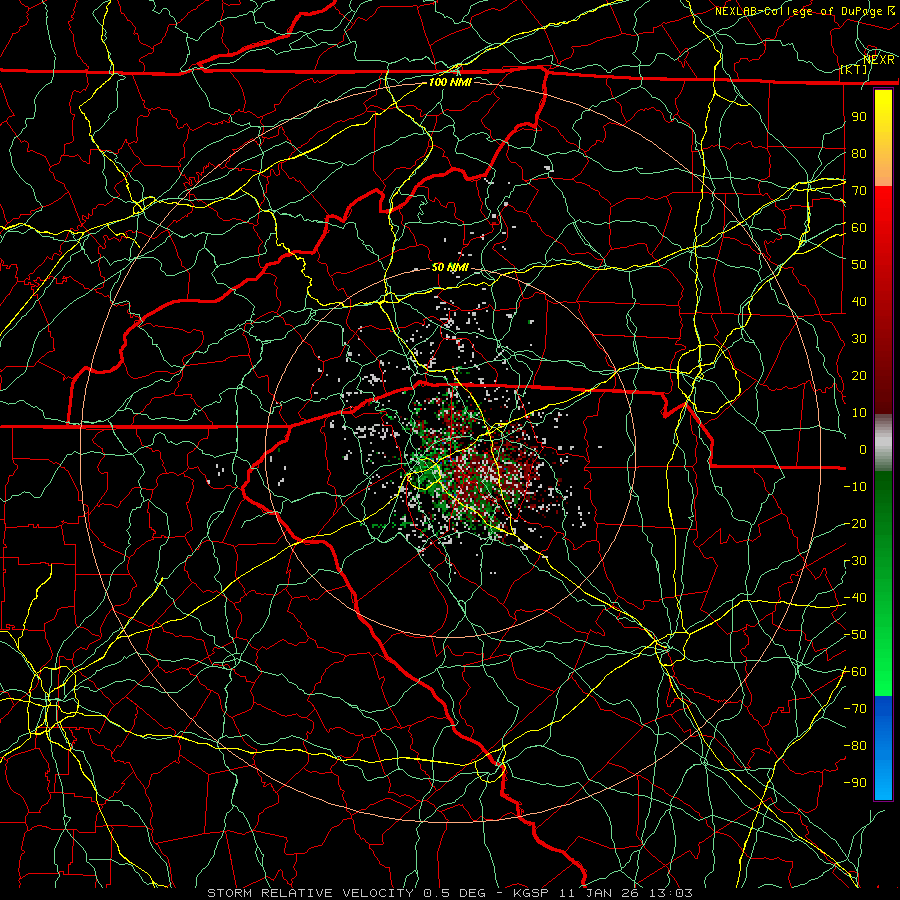The height and width of the screenshot is (900, 900).
Task: Click the "-30" value on velocity scale
Action: point(855,561)
